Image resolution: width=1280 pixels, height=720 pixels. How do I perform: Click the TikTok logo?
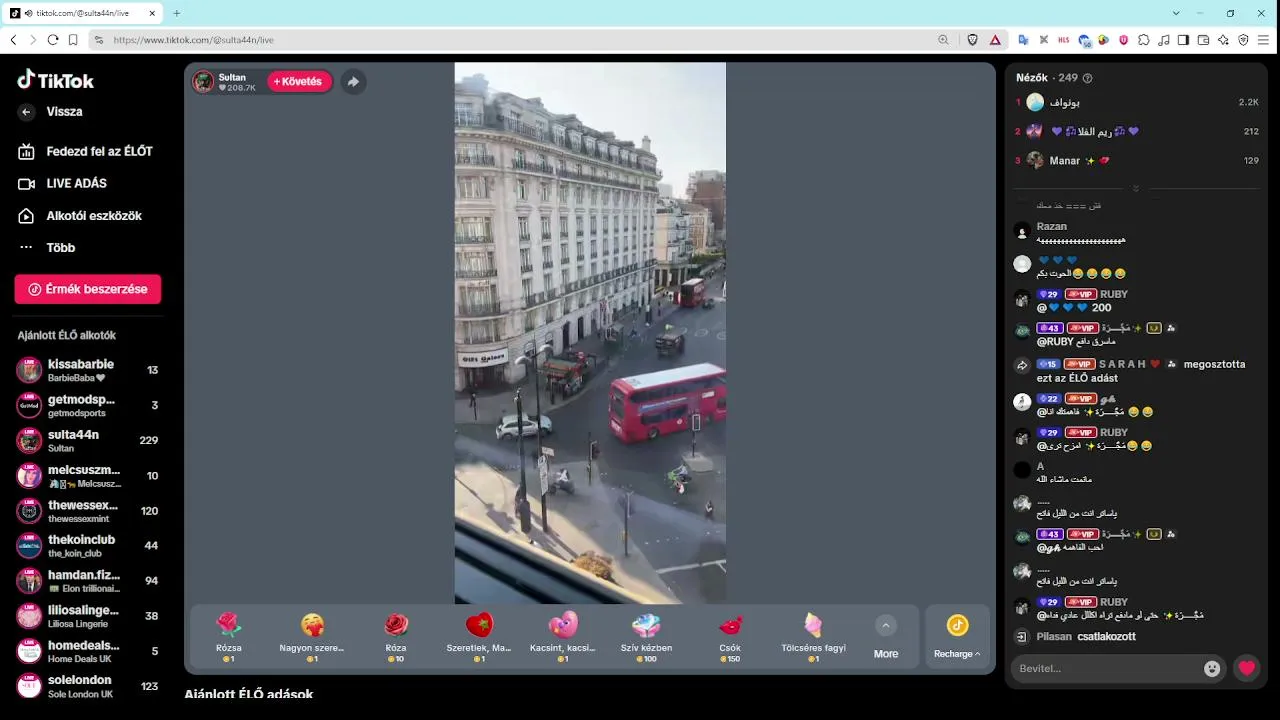click(56, 80)
